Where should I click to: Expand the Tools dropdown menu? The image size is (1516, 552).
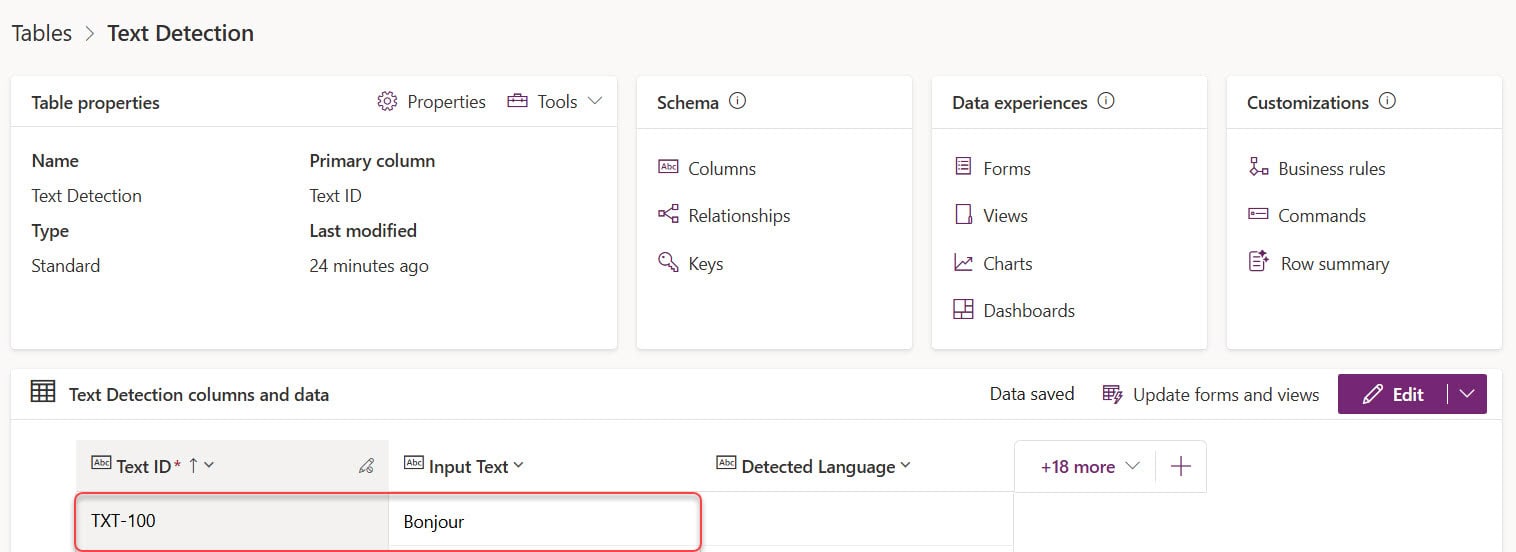(554, 102)
